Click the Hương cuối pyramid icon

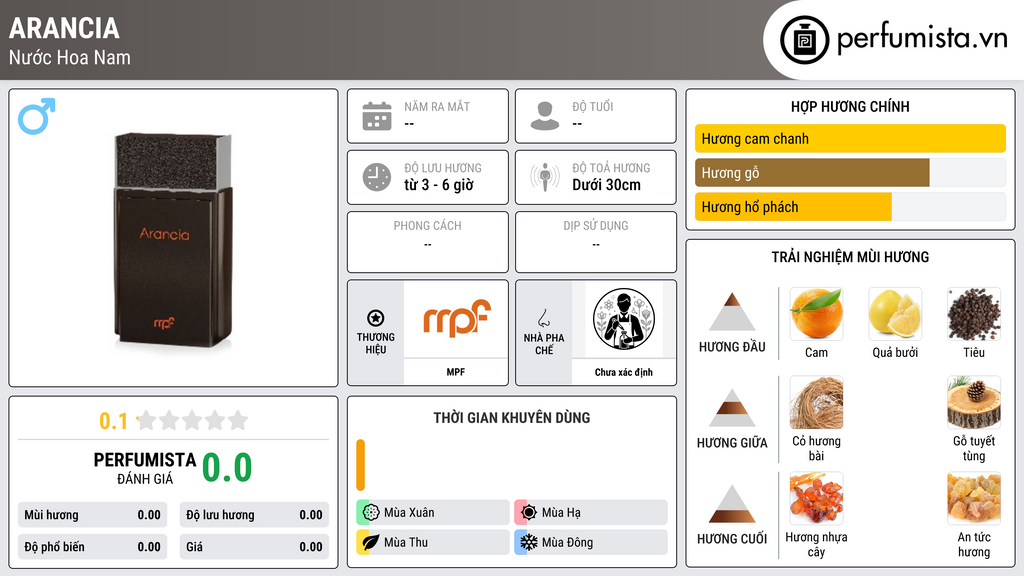tap(732, 504)
